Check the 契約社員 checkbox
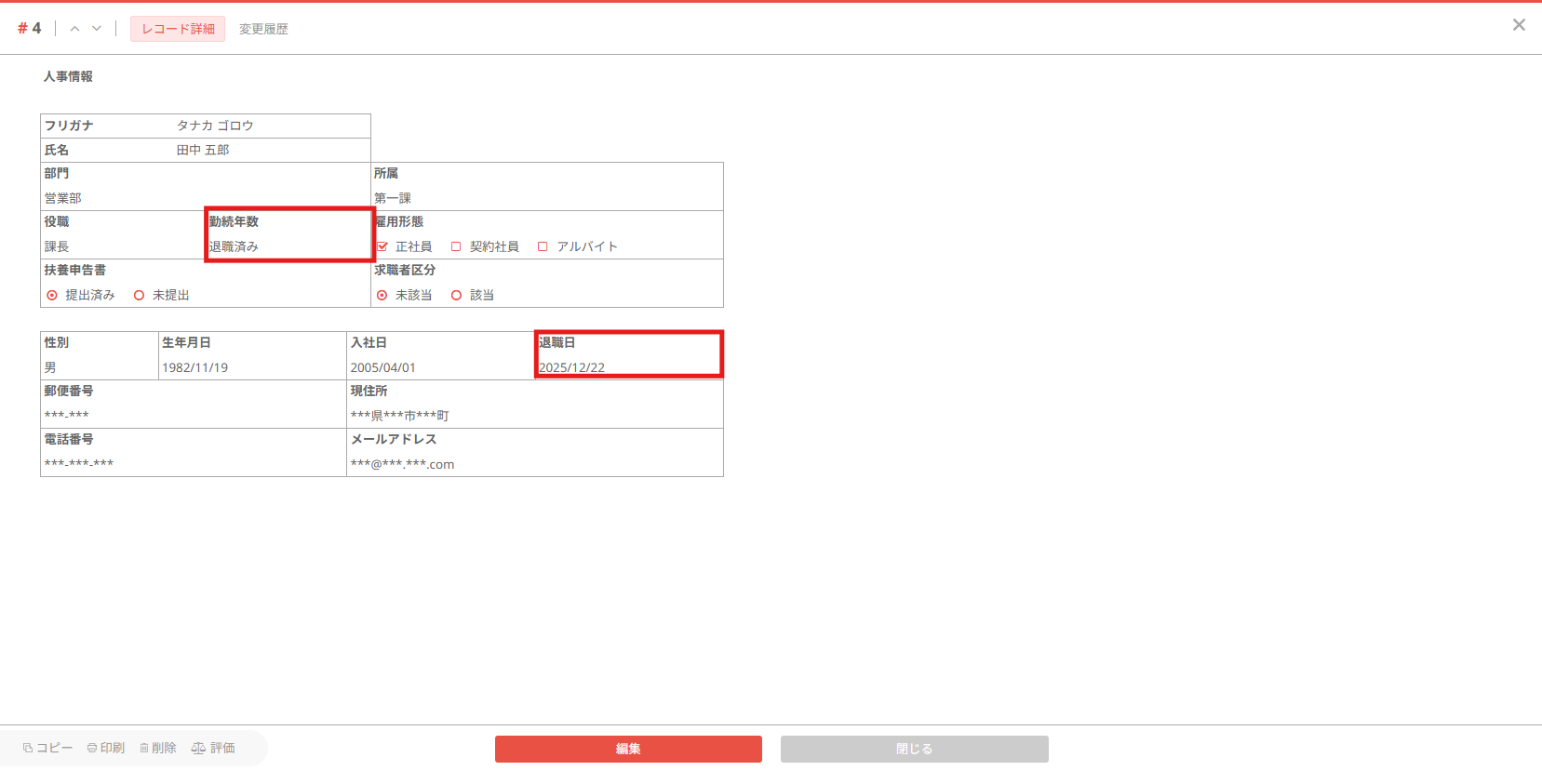Viewport: 1542px width, 784px height. [x=456, y=246]
